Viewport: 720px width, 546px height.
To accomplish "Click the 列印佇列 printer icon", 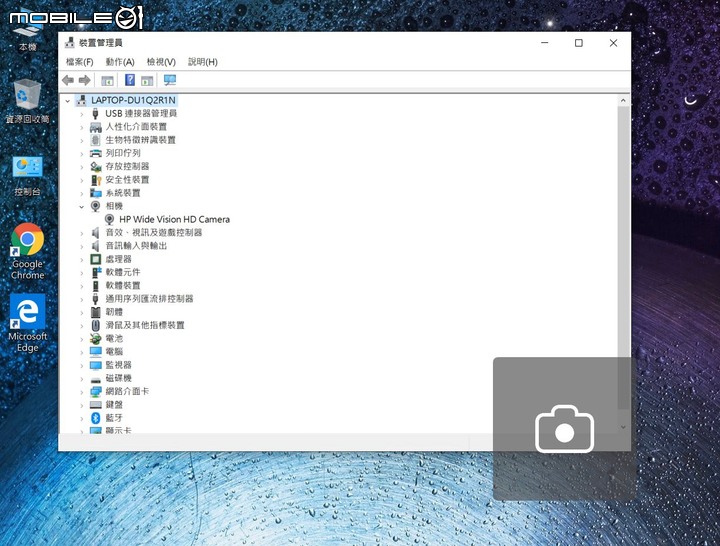I will (x=96, y=153).
